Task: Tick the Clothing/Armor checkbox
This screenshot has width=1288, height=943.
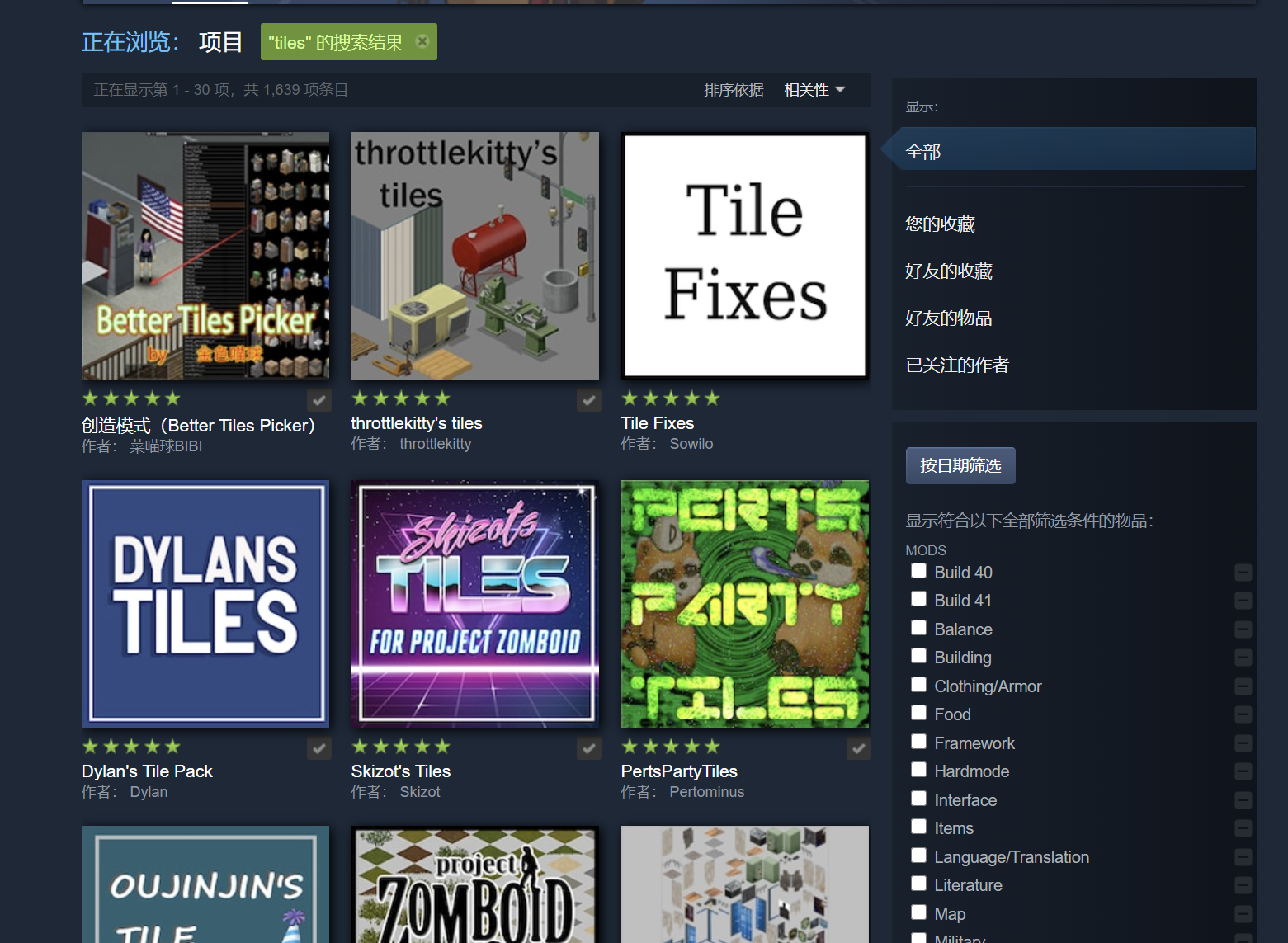Action: coord(918,685)
